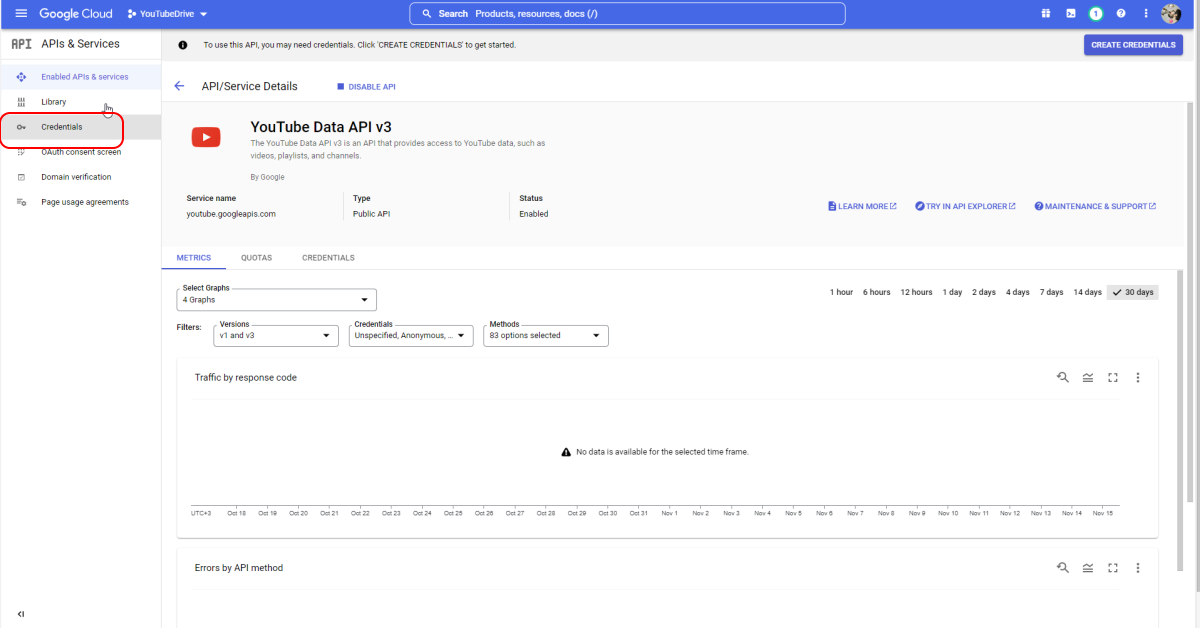Select the 1 hour time range
Screen dimensions: 1200x628
click(x=841, y=292)
